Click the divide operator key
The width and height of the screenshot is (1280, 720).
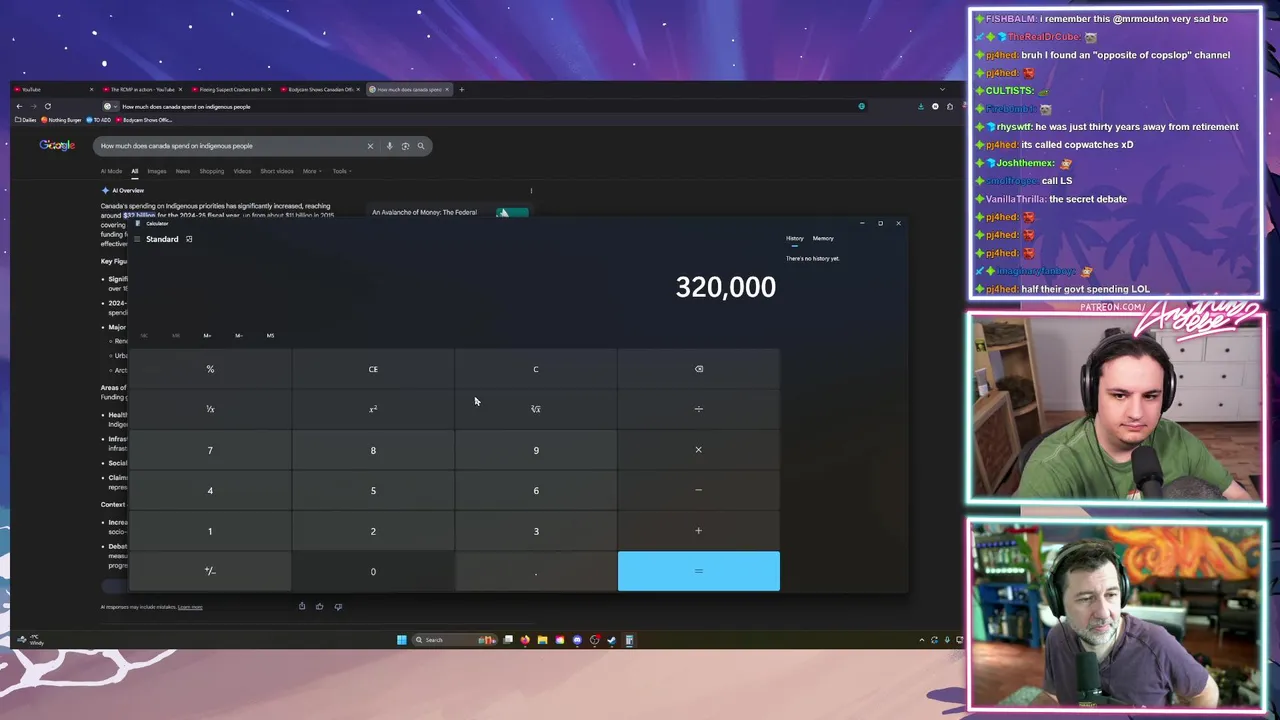point(699,409)
